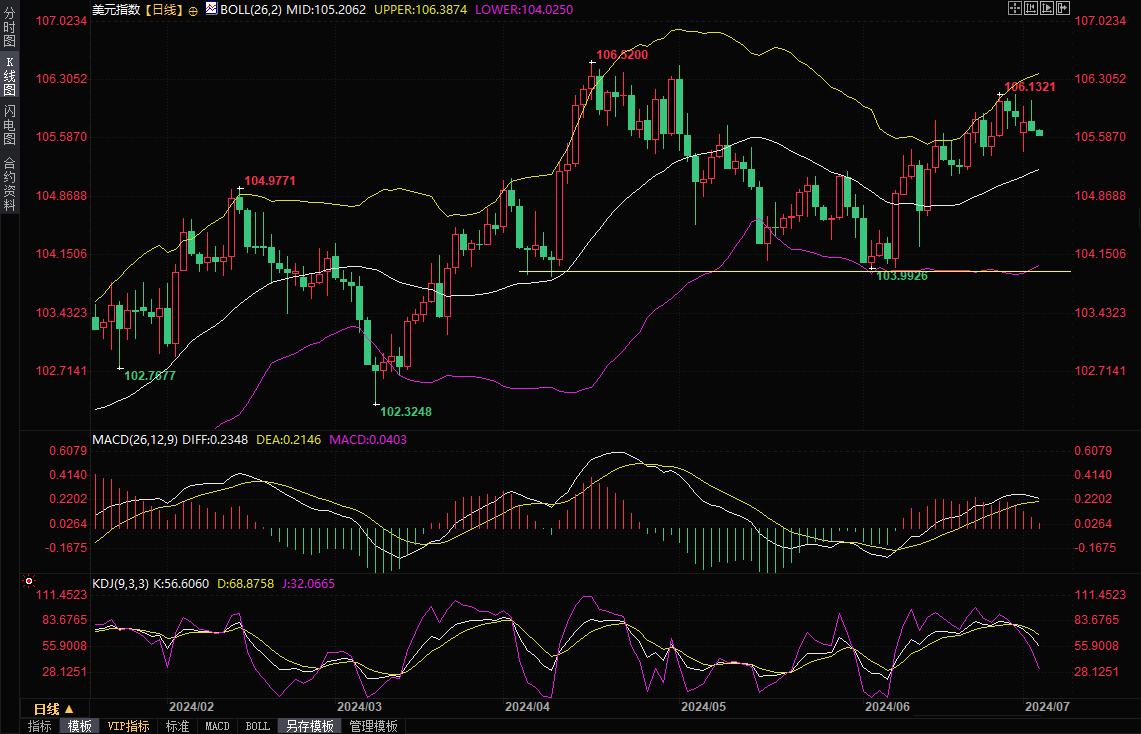The height and width of the screenshot is (734, 1141).
Task: Click the chart playback axis icon
Action: [x=1047, y=8]
